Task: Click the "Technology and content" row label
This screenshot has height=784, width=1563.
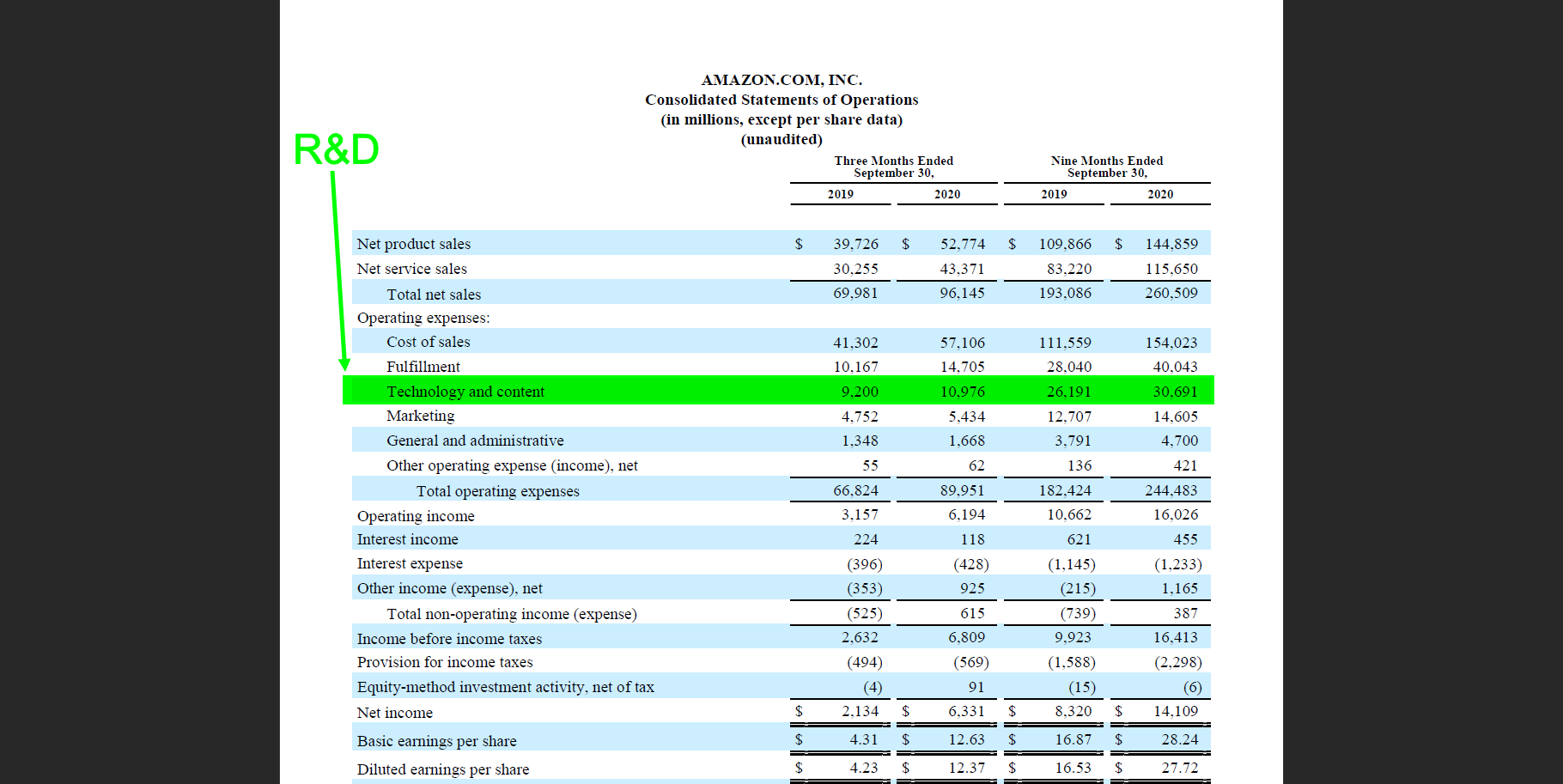Action: 465,392
